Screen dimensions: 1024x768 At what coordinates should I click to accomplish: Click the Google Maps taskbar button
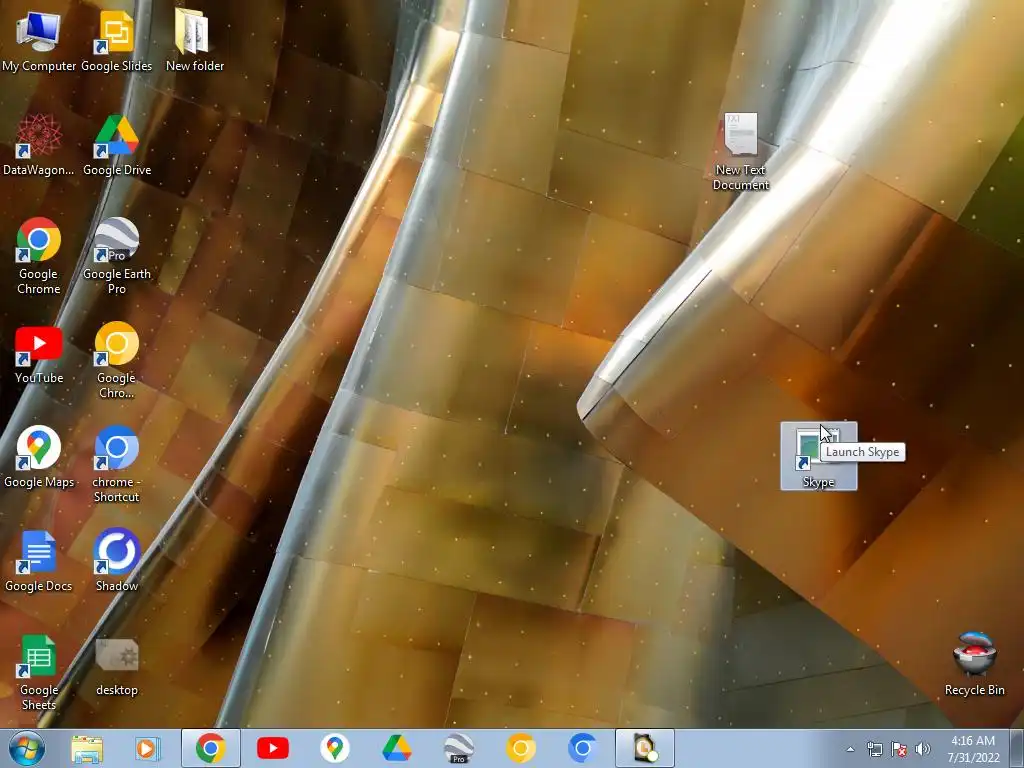[334, 748]
